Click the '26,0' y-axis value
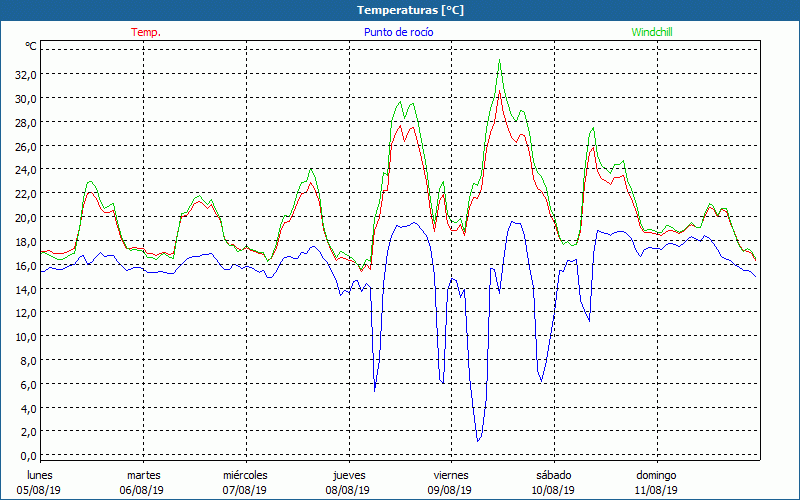This screenshot has width=800, height=500. click(26, 146)
